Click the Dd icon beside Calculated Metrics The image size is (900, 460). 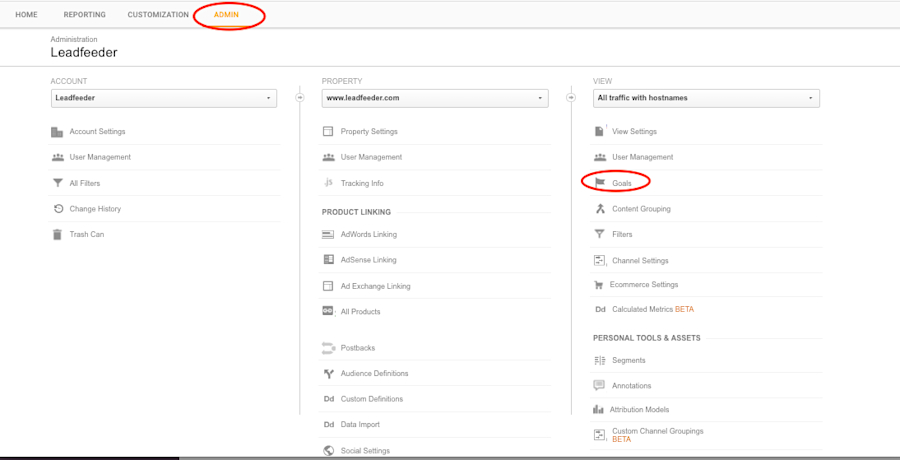click(x=600, y=310)
